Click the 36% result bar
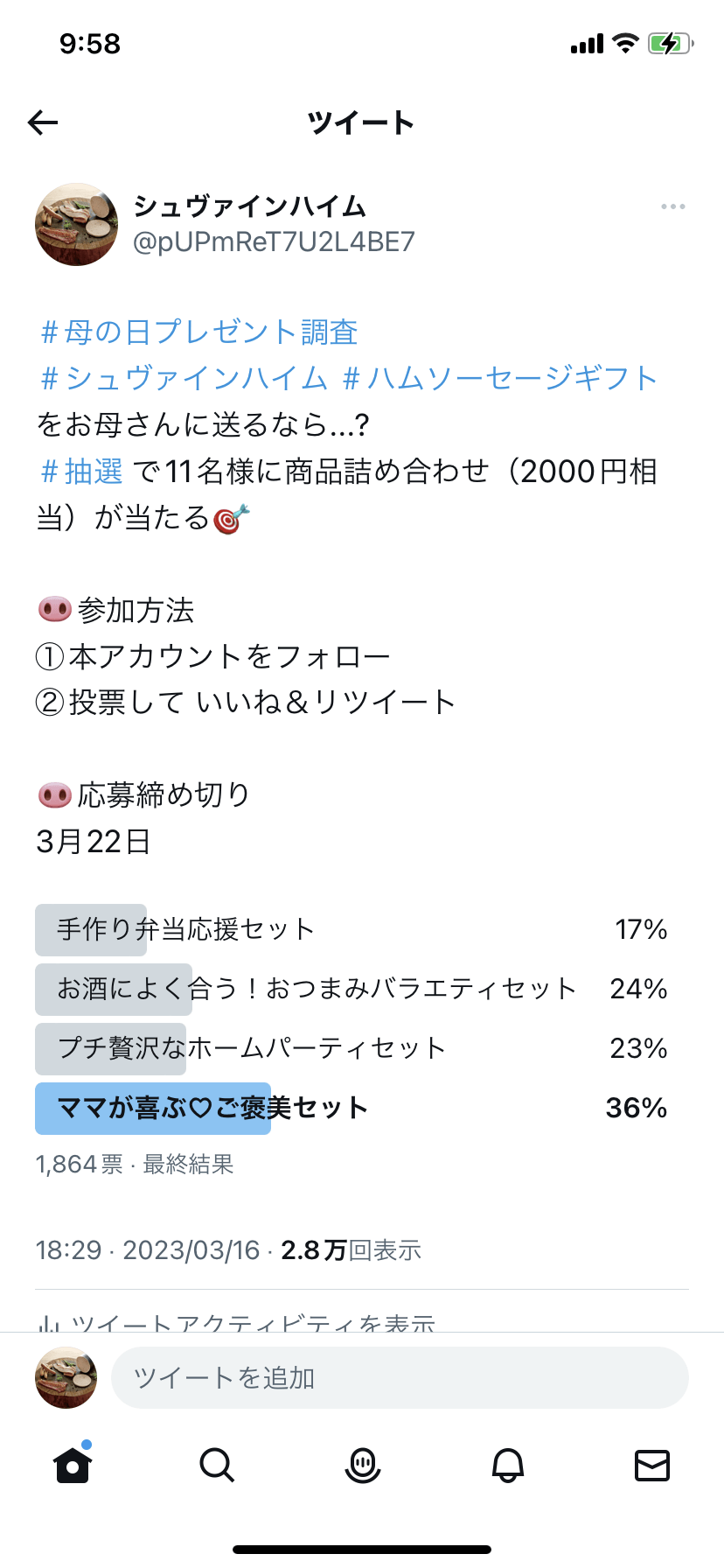 click(x=637, y=1108)
